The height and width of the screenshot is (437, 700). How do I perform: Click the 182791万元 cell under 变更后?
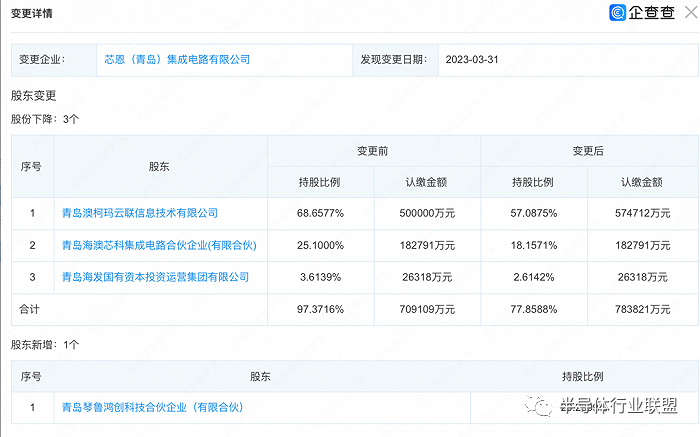pyautogui.click(x=643, y=246)
